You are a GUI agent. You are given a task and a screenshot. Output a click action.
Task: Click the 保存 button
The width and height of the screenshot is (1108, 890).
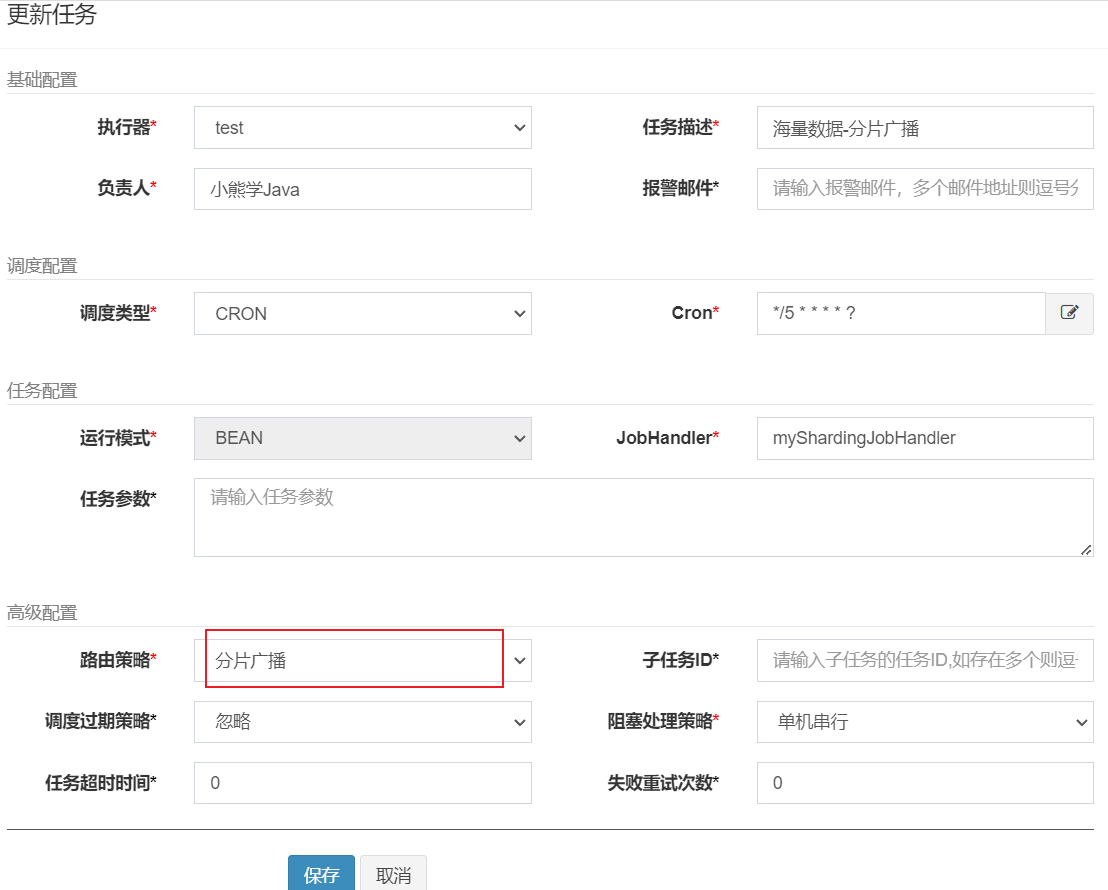pyautogui.click(x=322, y=874)
